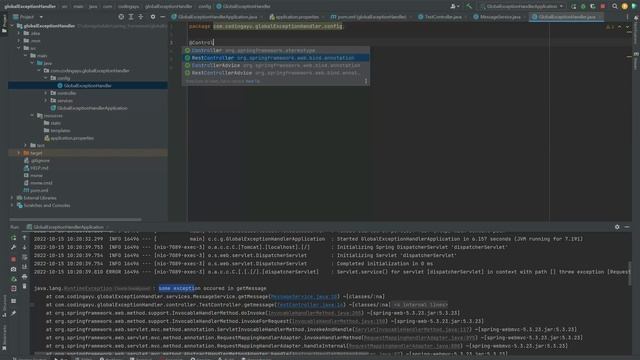The height and width of the screenshot is (360, 640).
Task: Choose ControllerAdvice completion suggestion
Action: 276,65
